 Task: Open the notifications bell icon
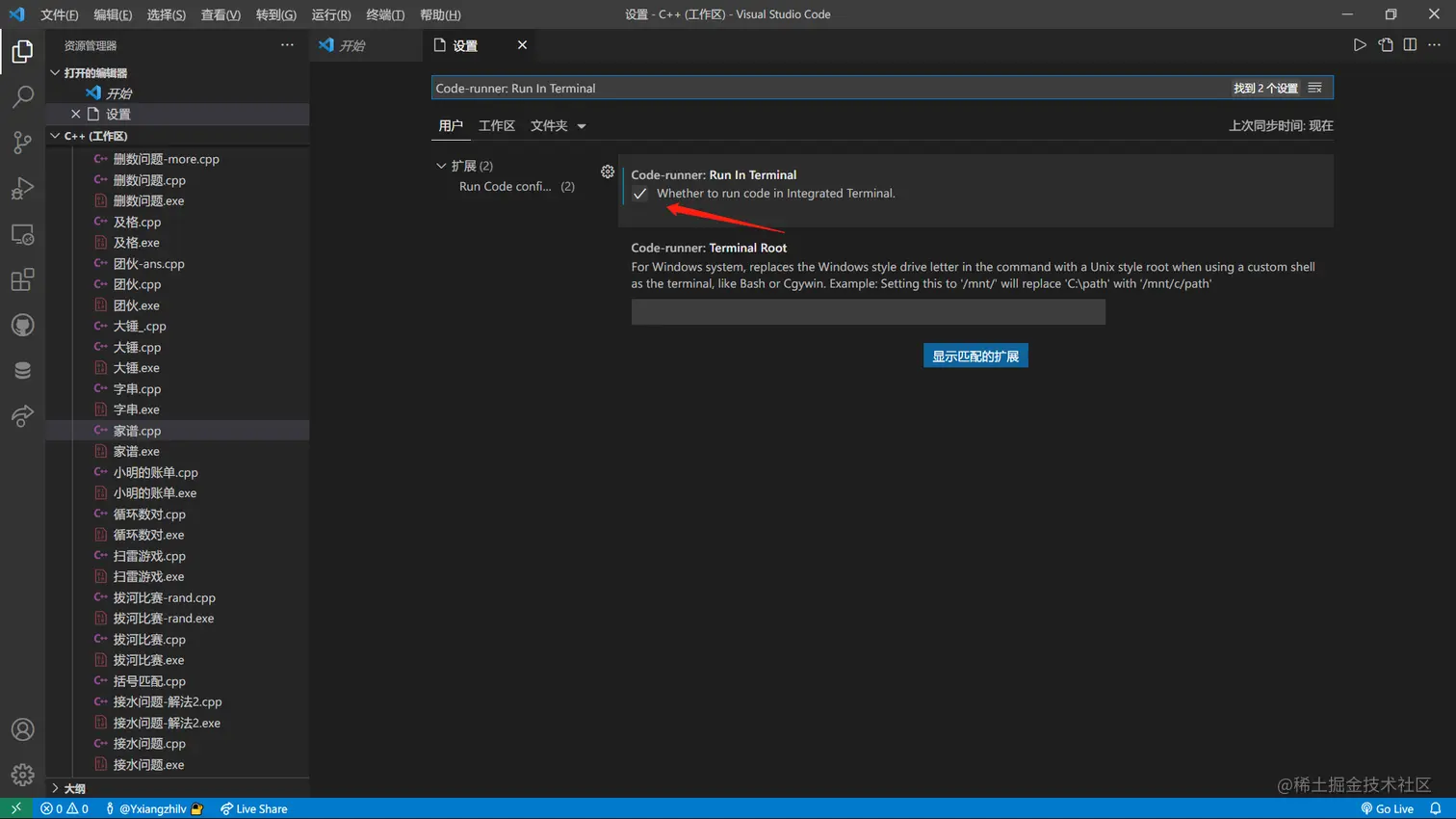(1436, 808)
